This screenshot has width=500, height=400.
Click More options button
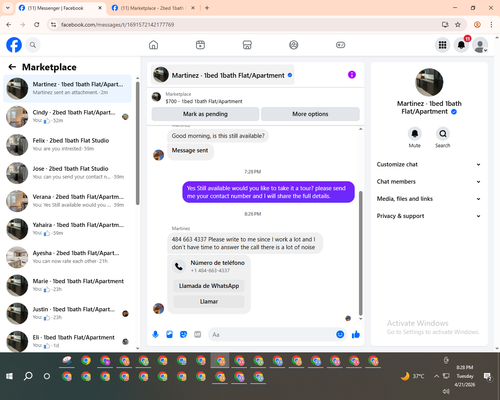coord(310,114)
